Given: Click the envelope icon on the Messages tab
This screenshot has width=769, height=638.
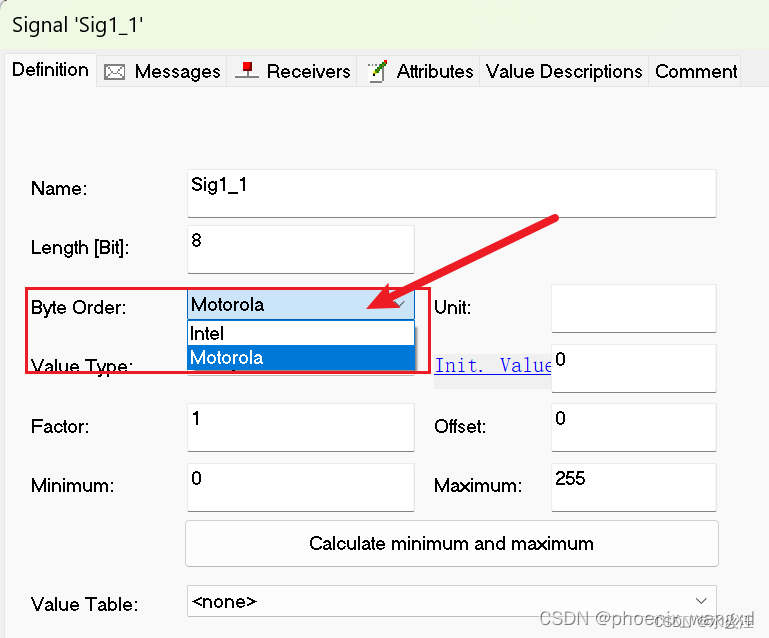Looking at the screenshot, I should tap(114, 72).
